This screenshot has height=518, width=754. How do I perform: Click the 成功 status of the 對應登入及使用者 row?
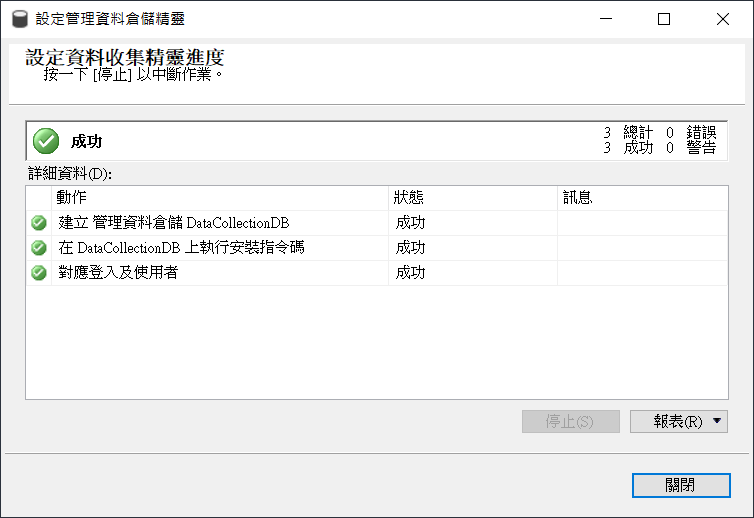click(410, 273)
